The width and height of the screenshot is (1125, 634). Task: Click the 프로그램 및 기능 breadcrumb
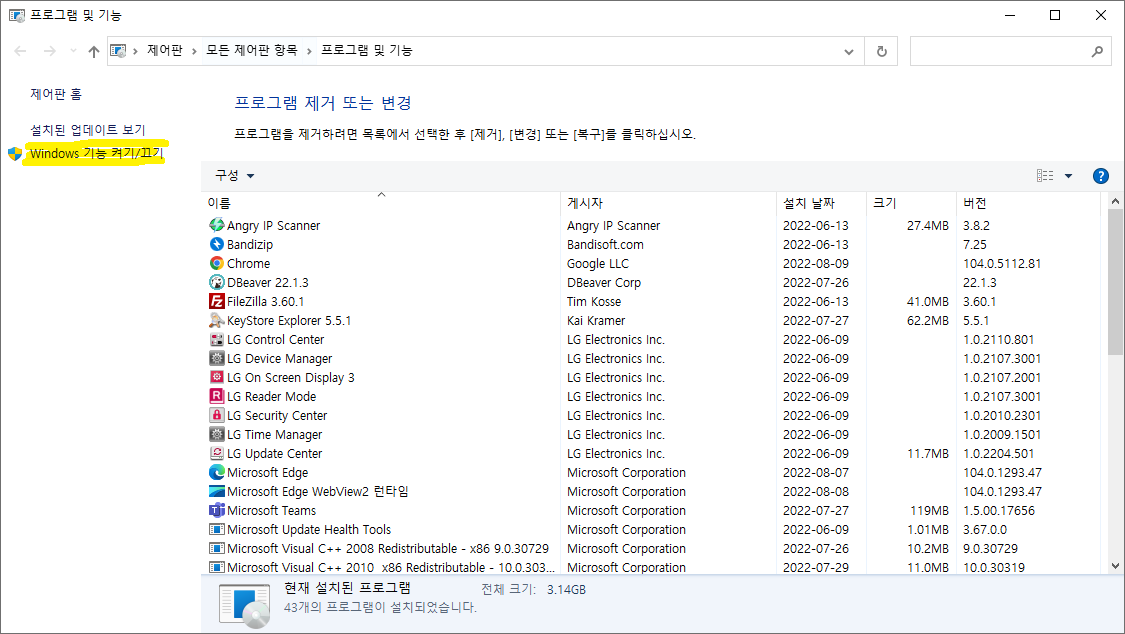click(367, 50)
